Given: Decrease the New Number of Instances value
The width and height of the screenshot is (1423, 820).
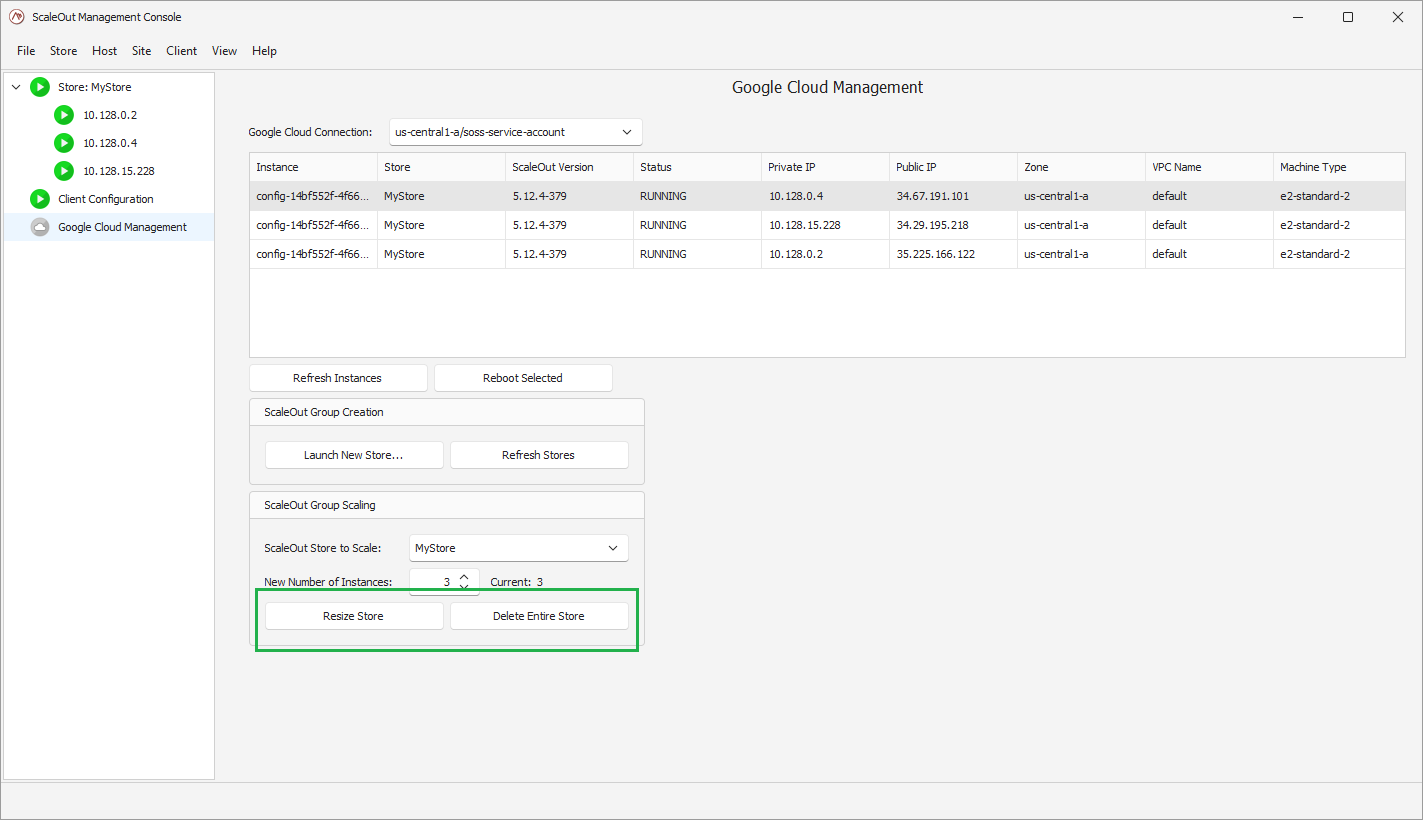Looking at the screenshot, I should click(464, 587).
